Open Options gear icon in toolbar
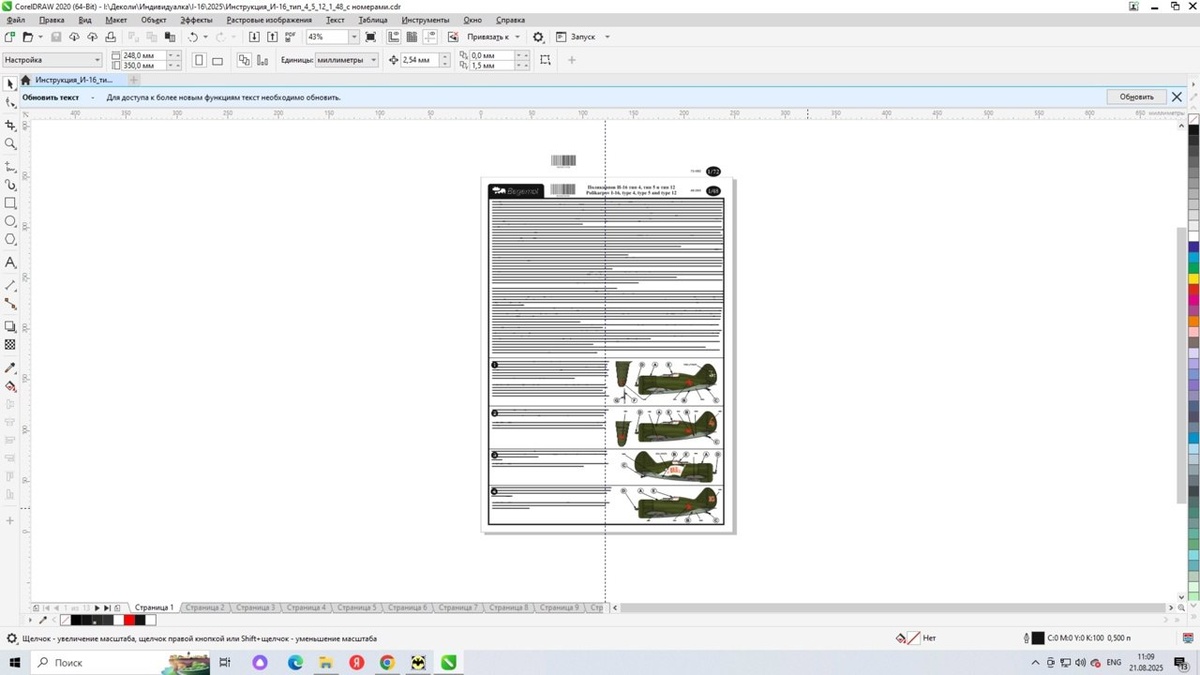Screen dimensions: 1200x675 pos(538,37)
